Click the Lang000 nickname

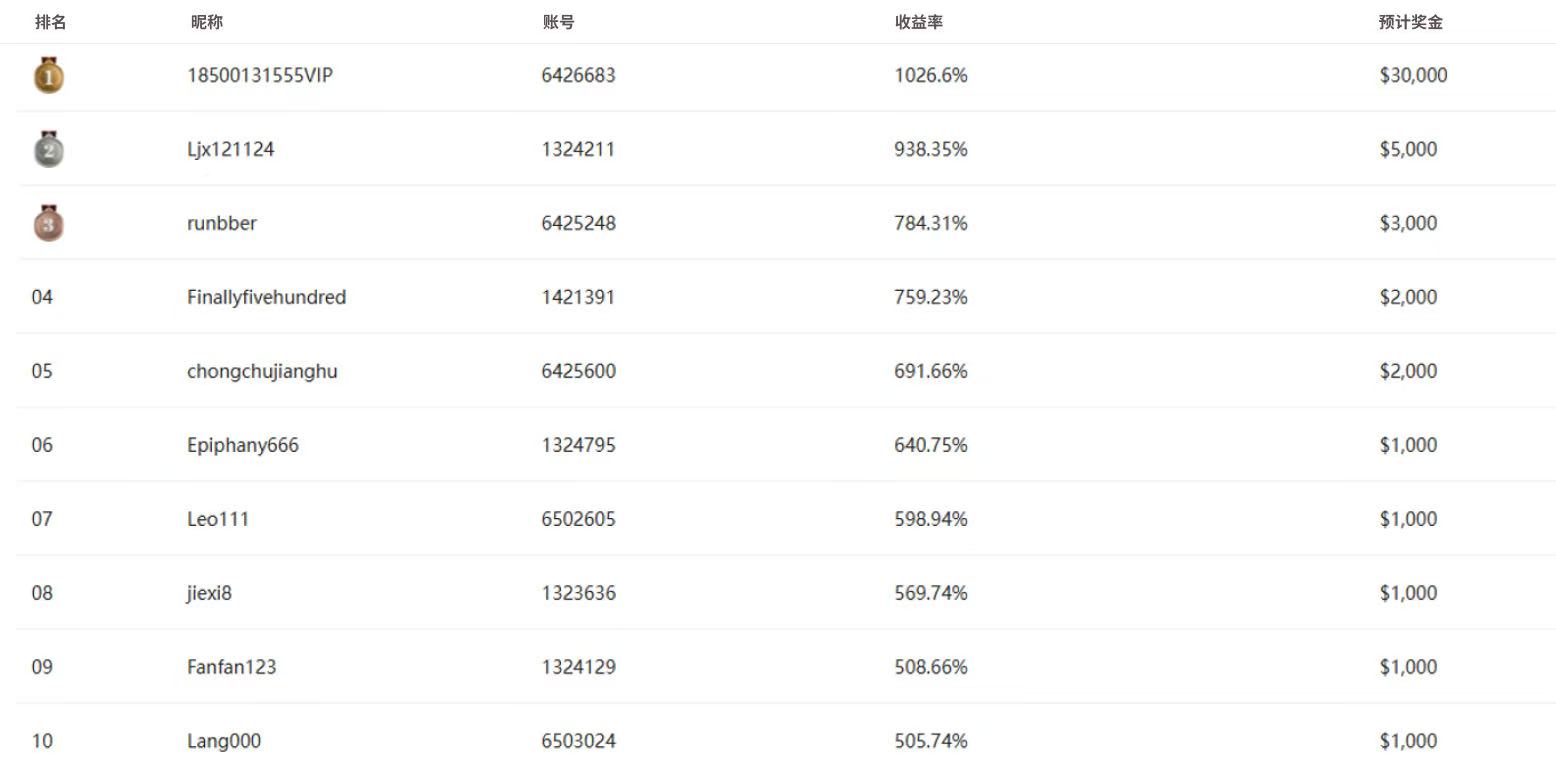[224, 741]
